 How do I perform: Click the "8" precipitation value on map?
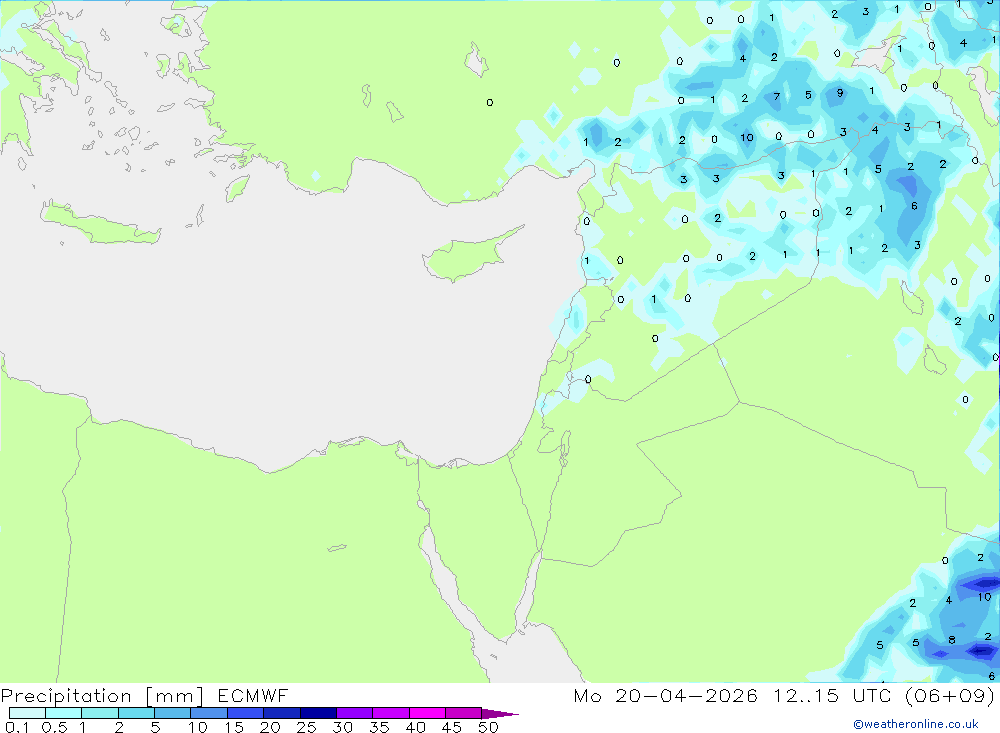click(x=952, y=640)
